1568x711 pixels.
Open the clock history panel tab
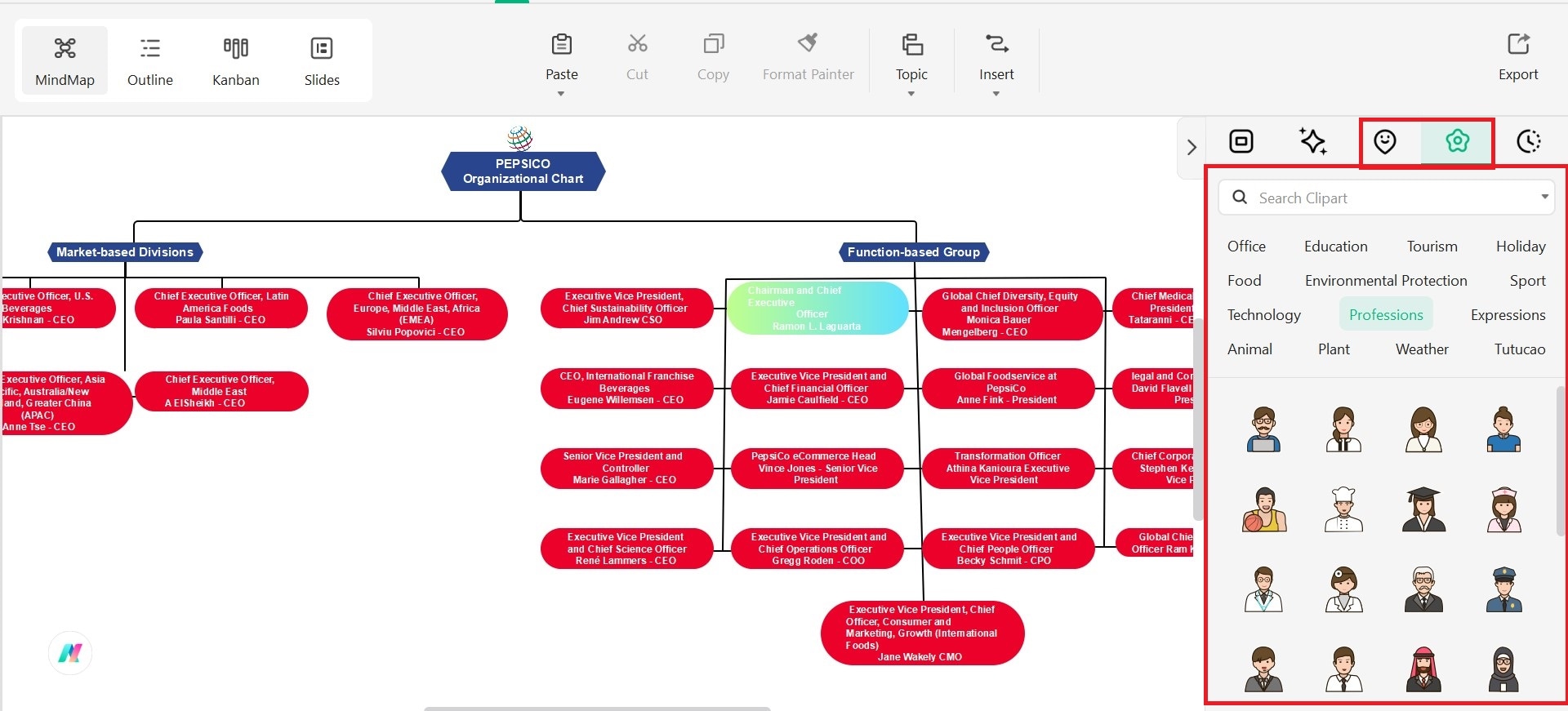1529,141
